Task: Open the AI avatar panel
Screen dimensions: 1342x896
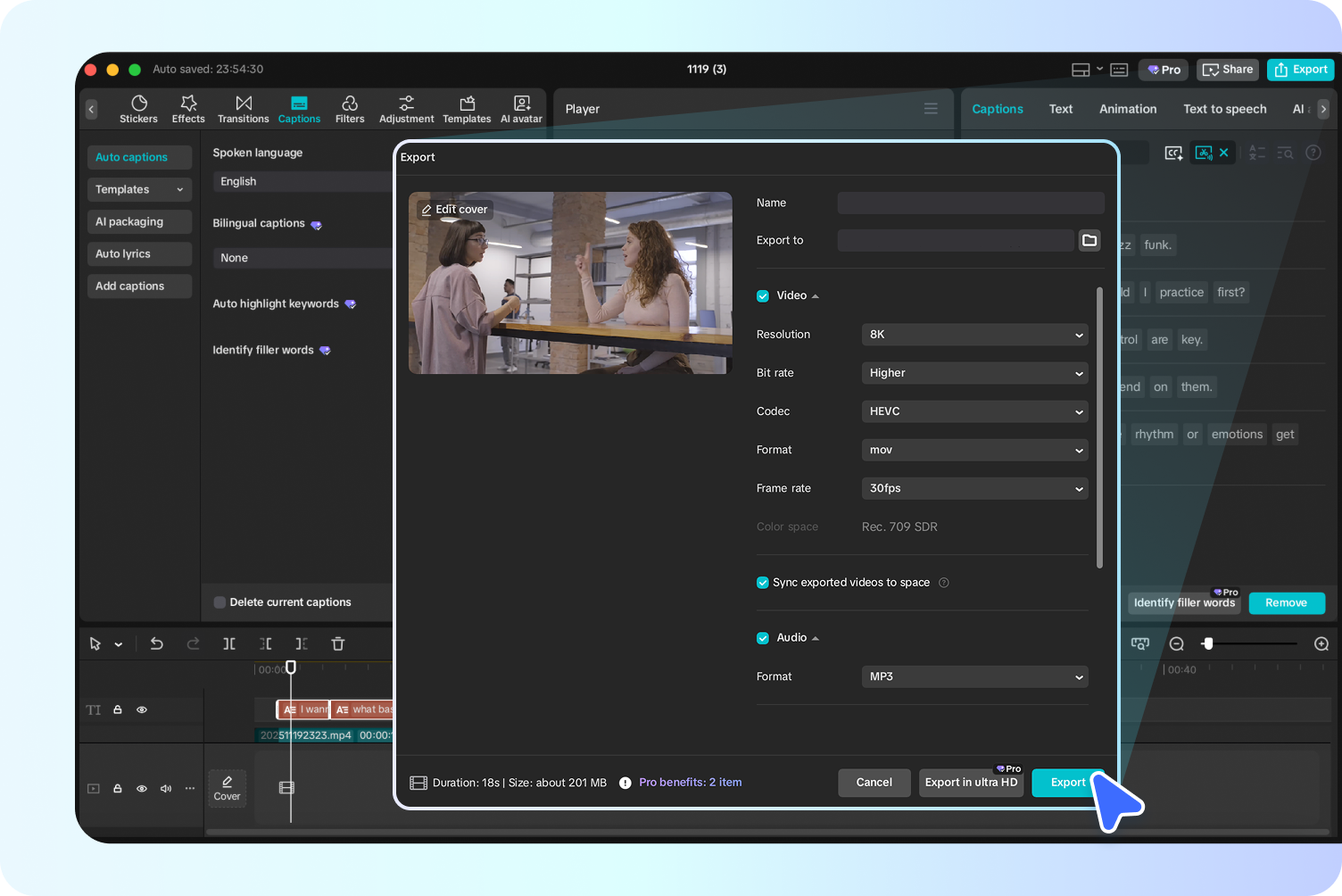Action: point(521,108)
